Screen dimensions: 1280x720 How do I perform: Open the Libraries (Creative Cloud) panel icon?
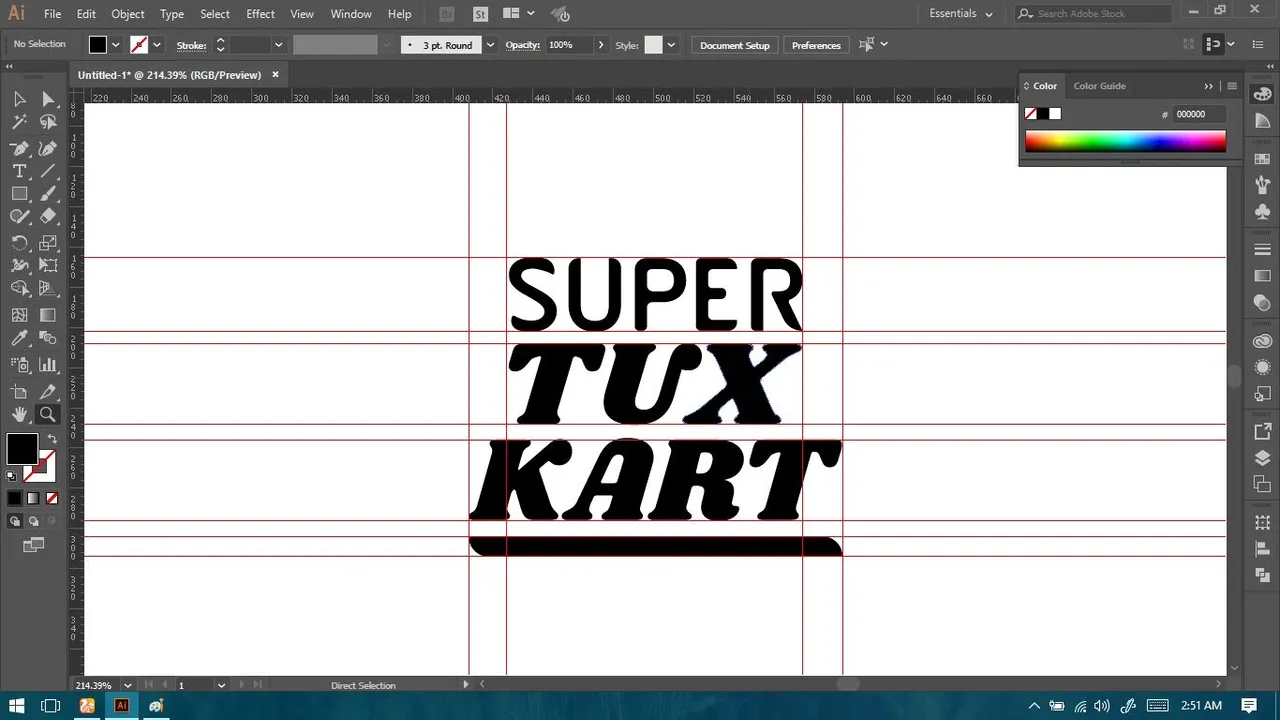coord(1262,341)
